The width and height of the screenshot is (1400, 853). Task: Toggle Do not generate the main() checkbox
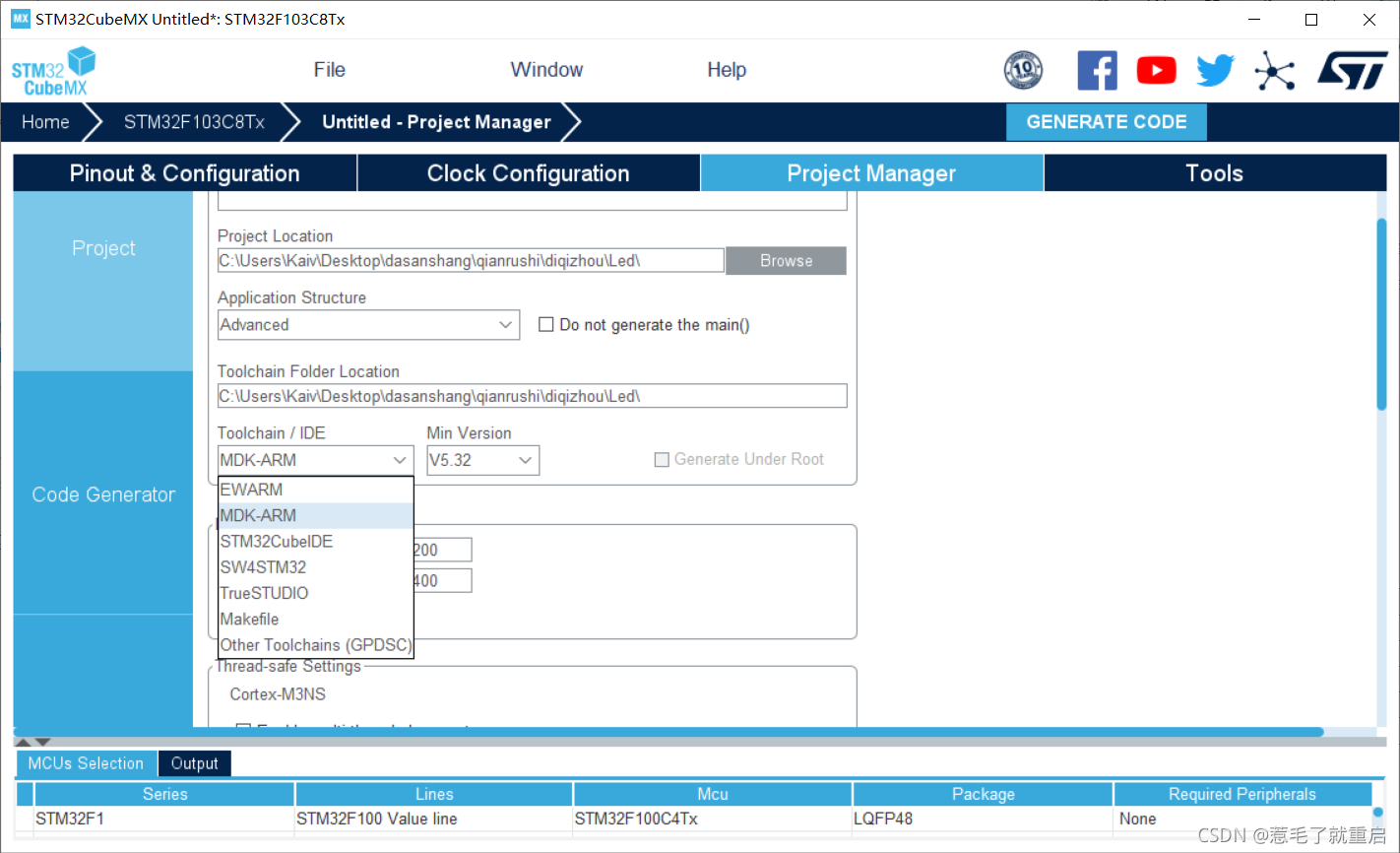coord(545,325)
